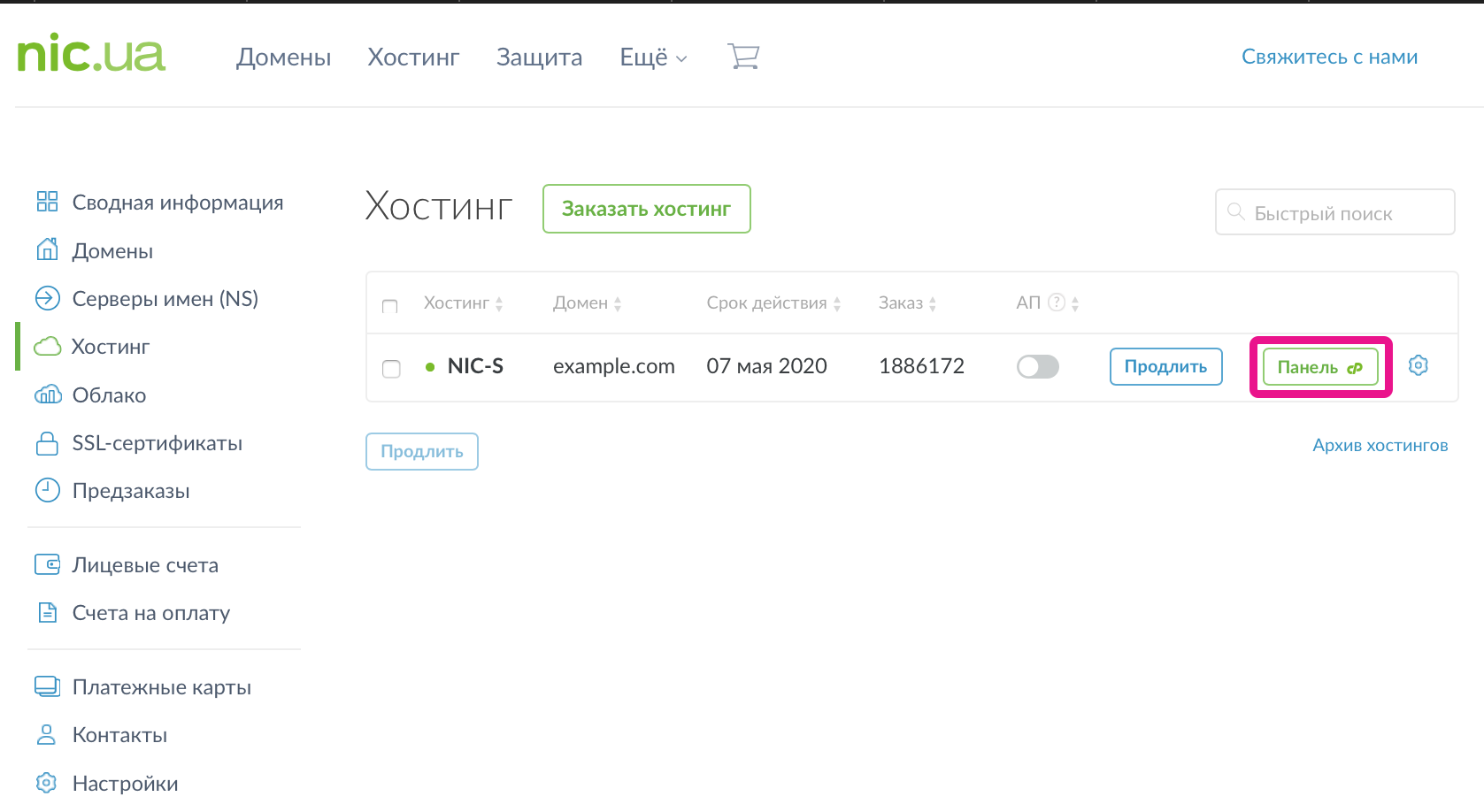This screenshot has width=1484, height=812.
Task: Click the Заказать хостинг button
Action: pyautogui.click(x=646, y=209)
